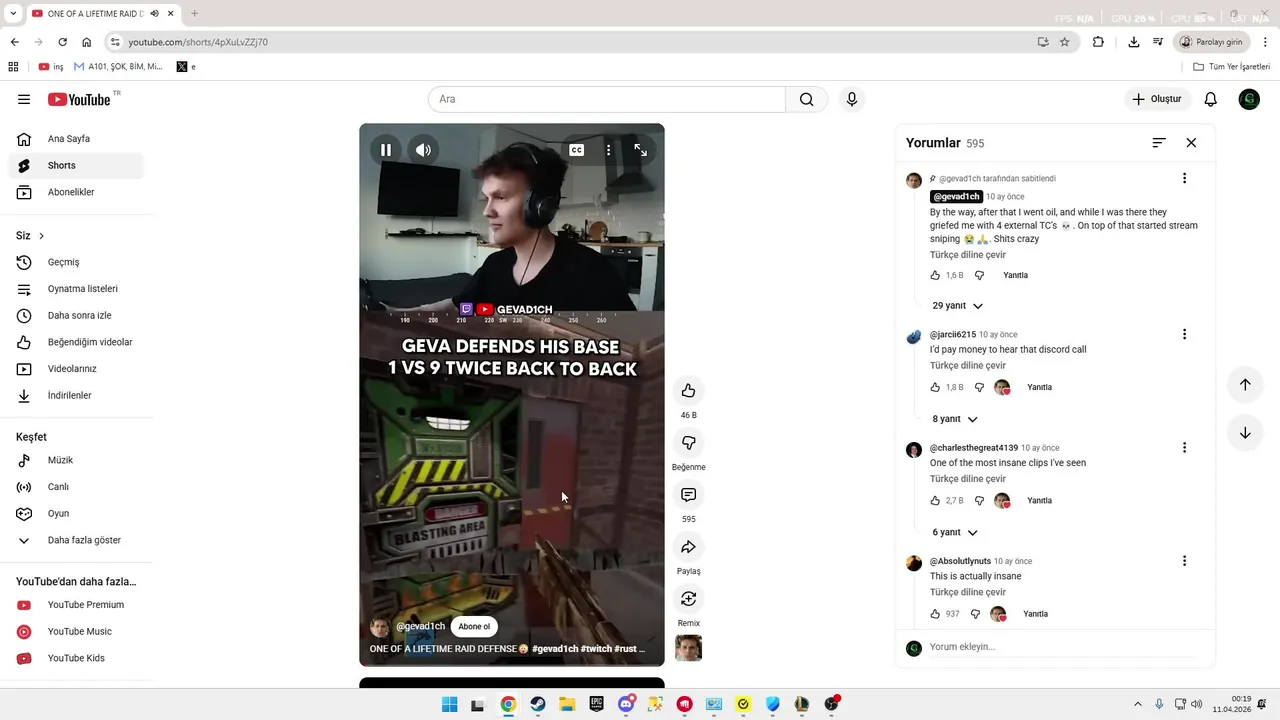The height and width of the screenshot is (720, 1280).
Task: Reply to the pinned comment via Yanıtla
Action: point(1015,275)
